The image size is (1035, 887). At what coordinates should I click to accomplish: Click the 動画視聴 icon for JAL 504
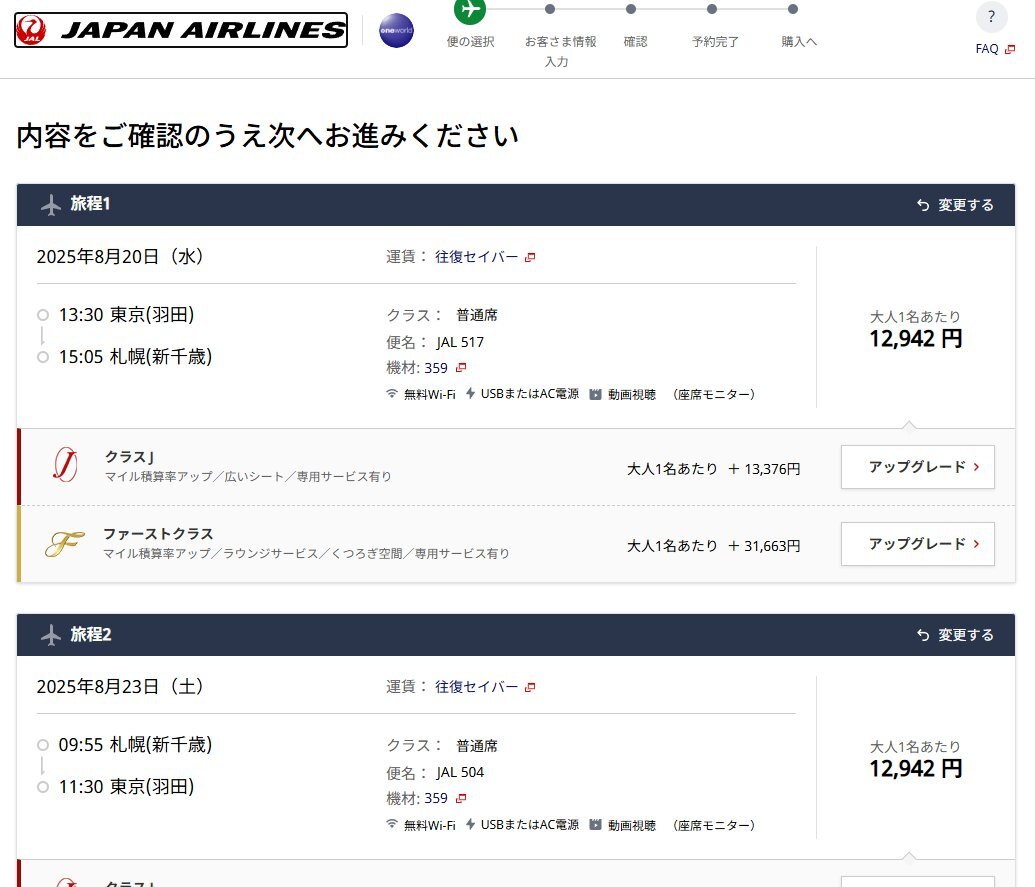pos(595,824)
